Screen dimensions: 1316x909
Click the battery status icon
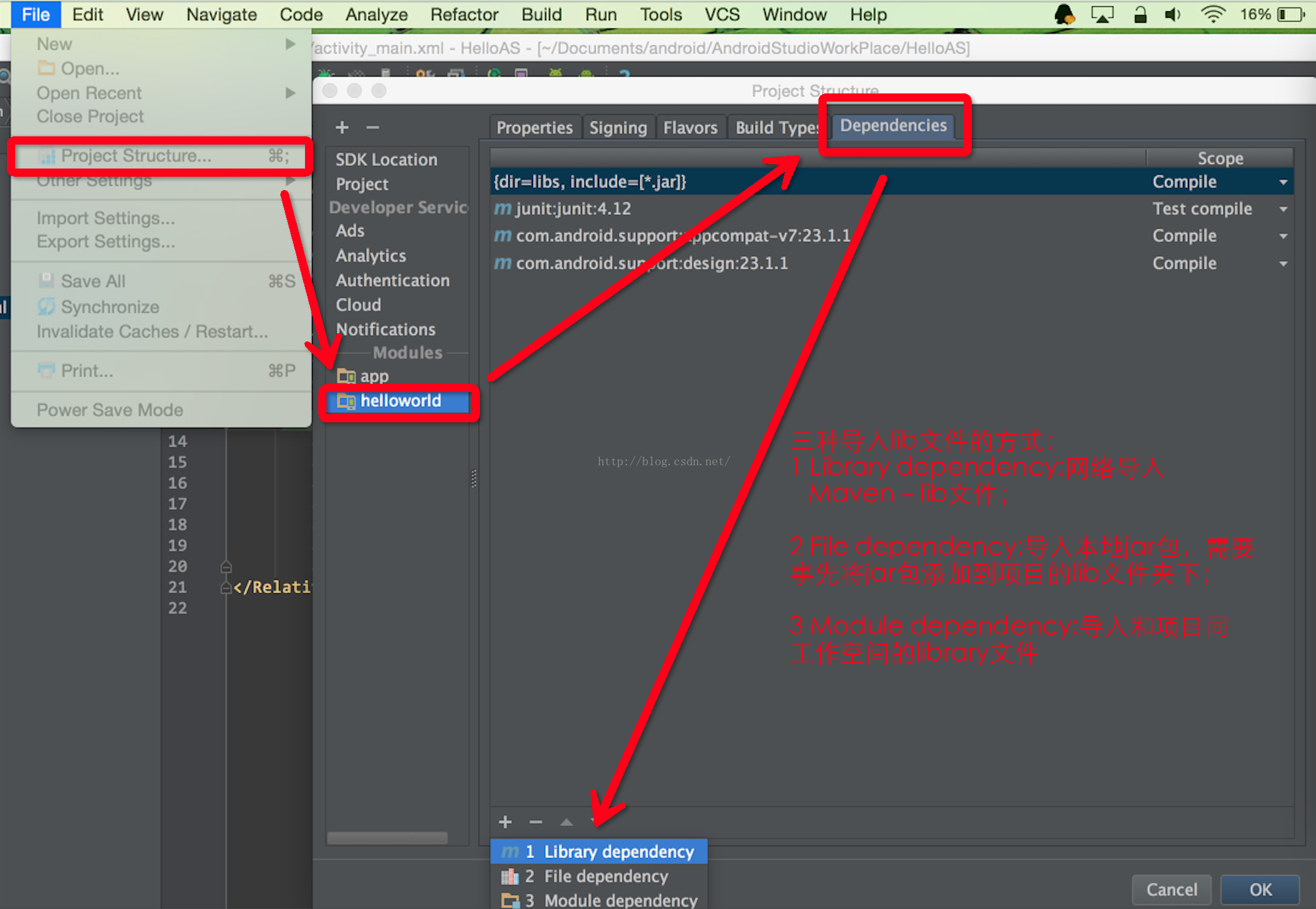1290,14
